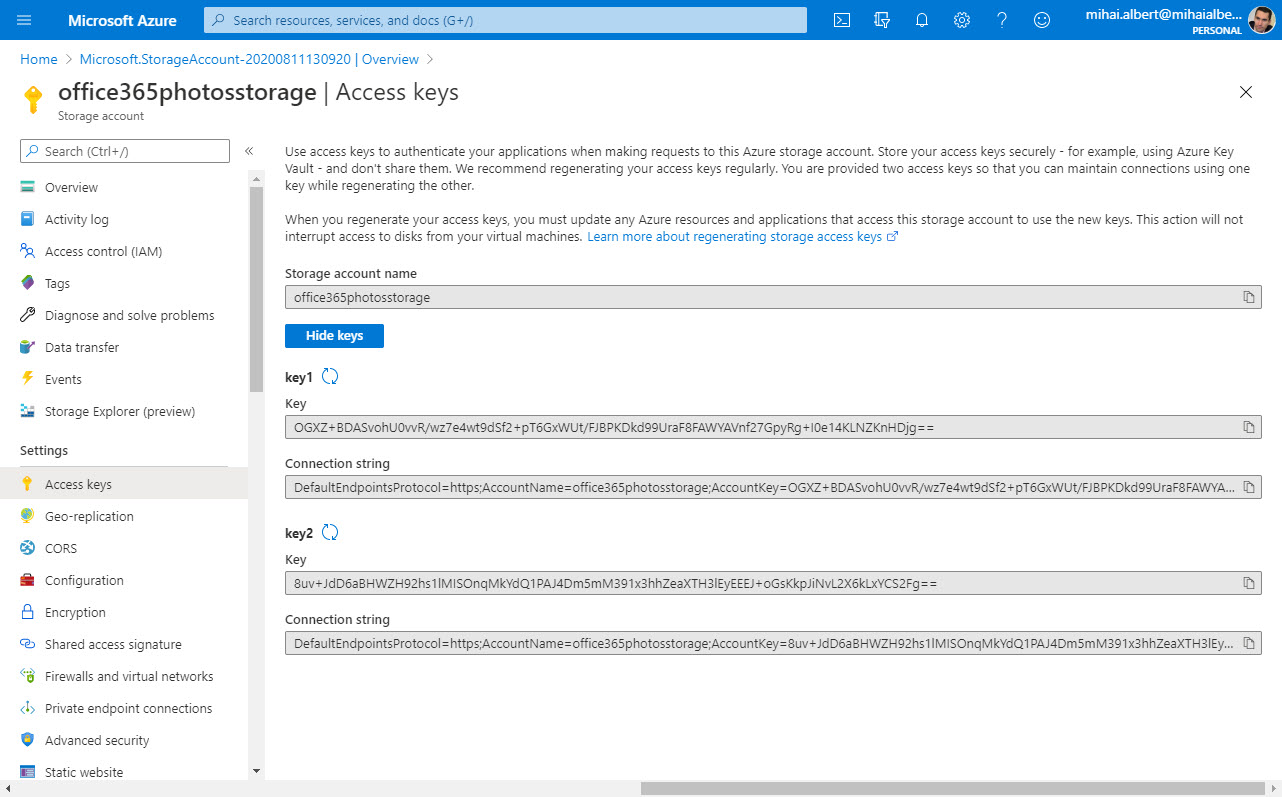Open the portal hamburger menu

[24, 20]
